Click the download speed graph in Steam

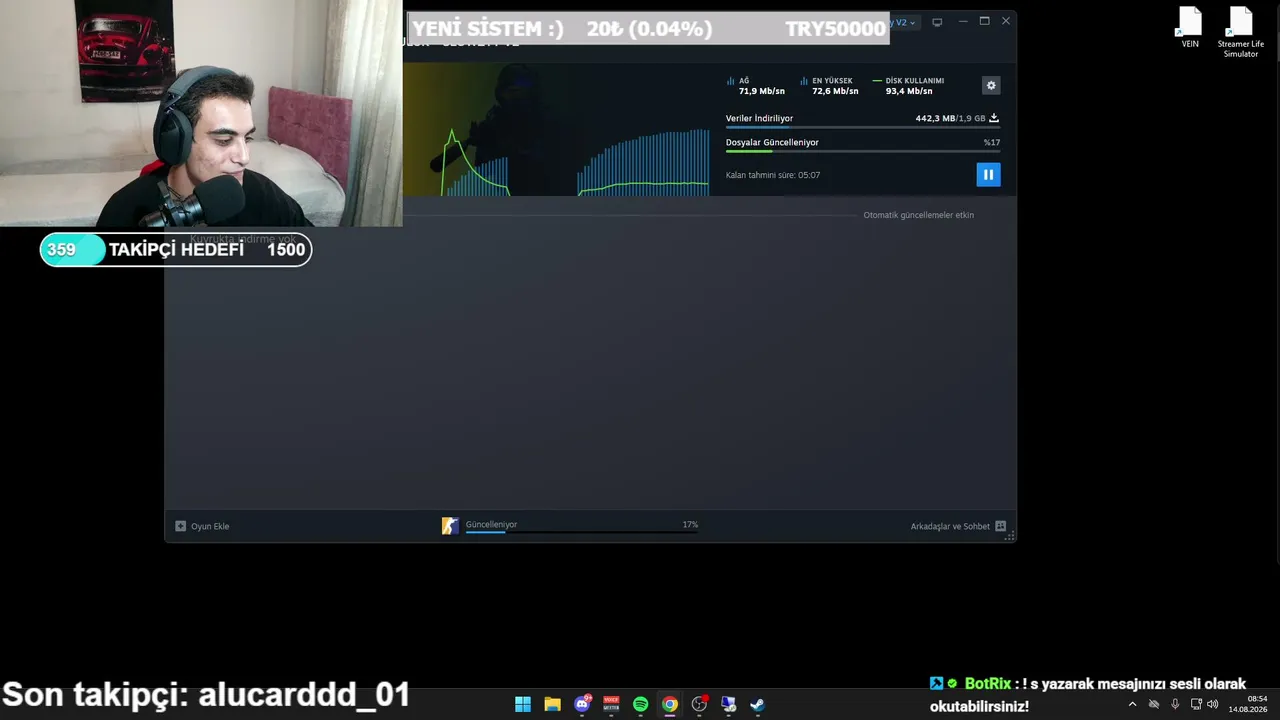[x=575, y=160]
